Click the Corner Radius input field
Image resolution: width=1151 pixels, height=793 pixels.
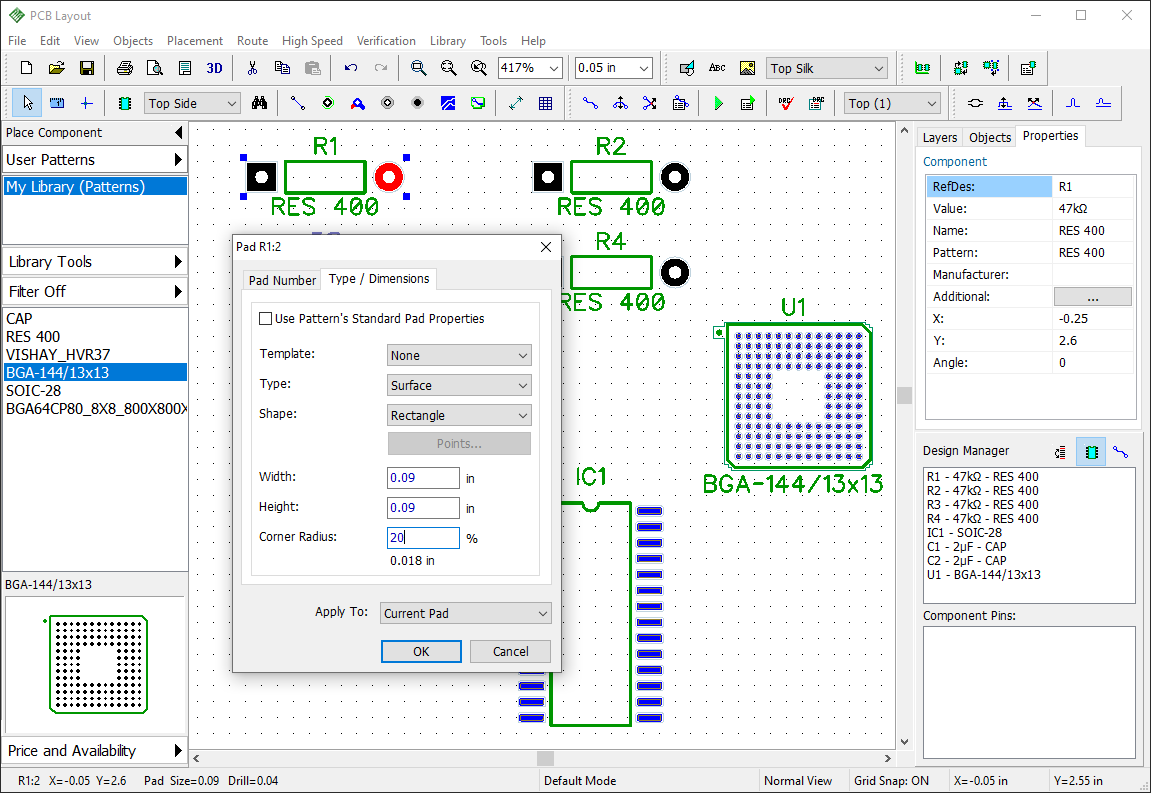[424, 538]
